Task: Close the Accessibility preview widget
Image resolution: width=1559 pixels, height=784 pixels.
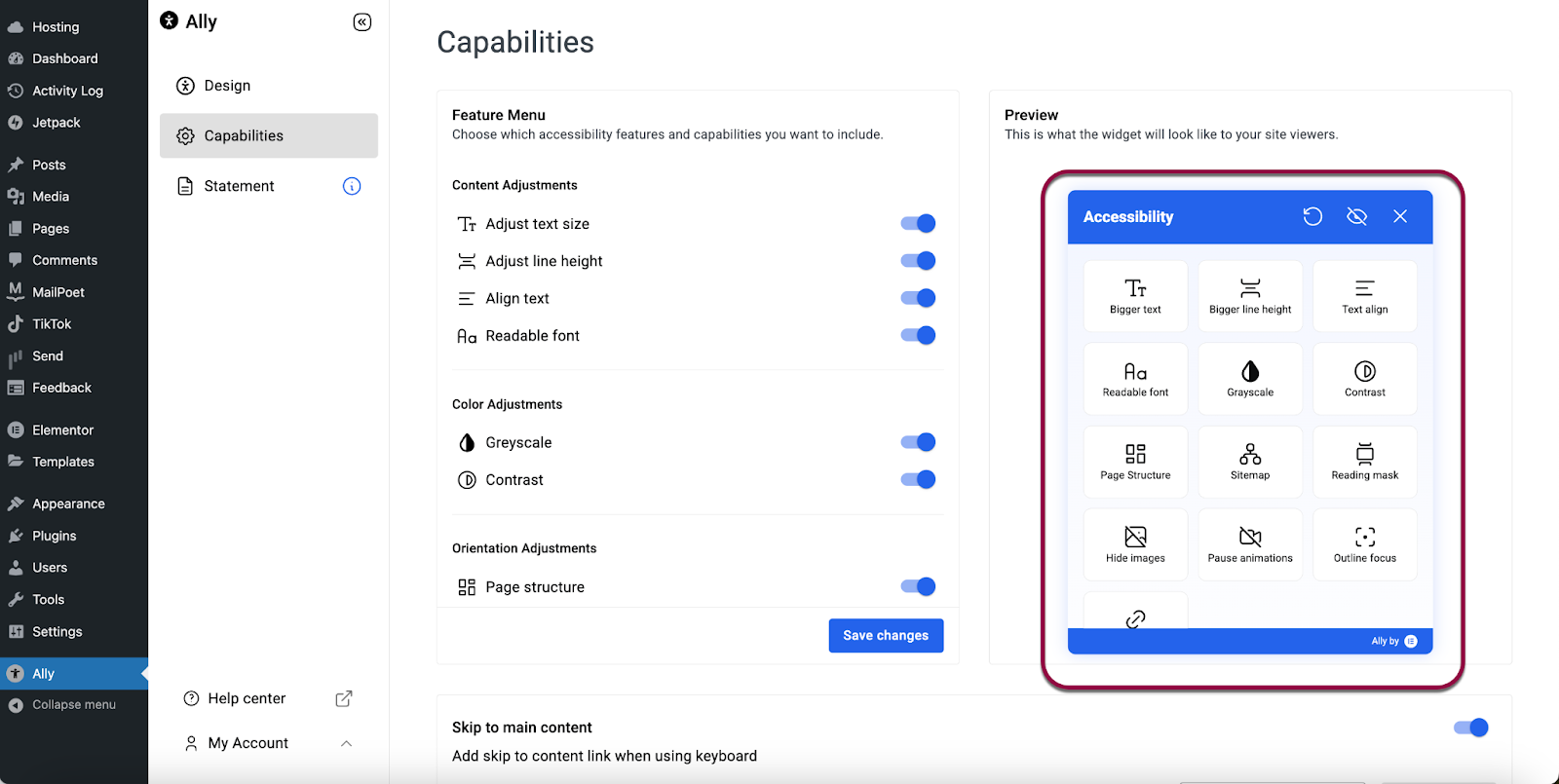Action: click(x=1400, y=216)
